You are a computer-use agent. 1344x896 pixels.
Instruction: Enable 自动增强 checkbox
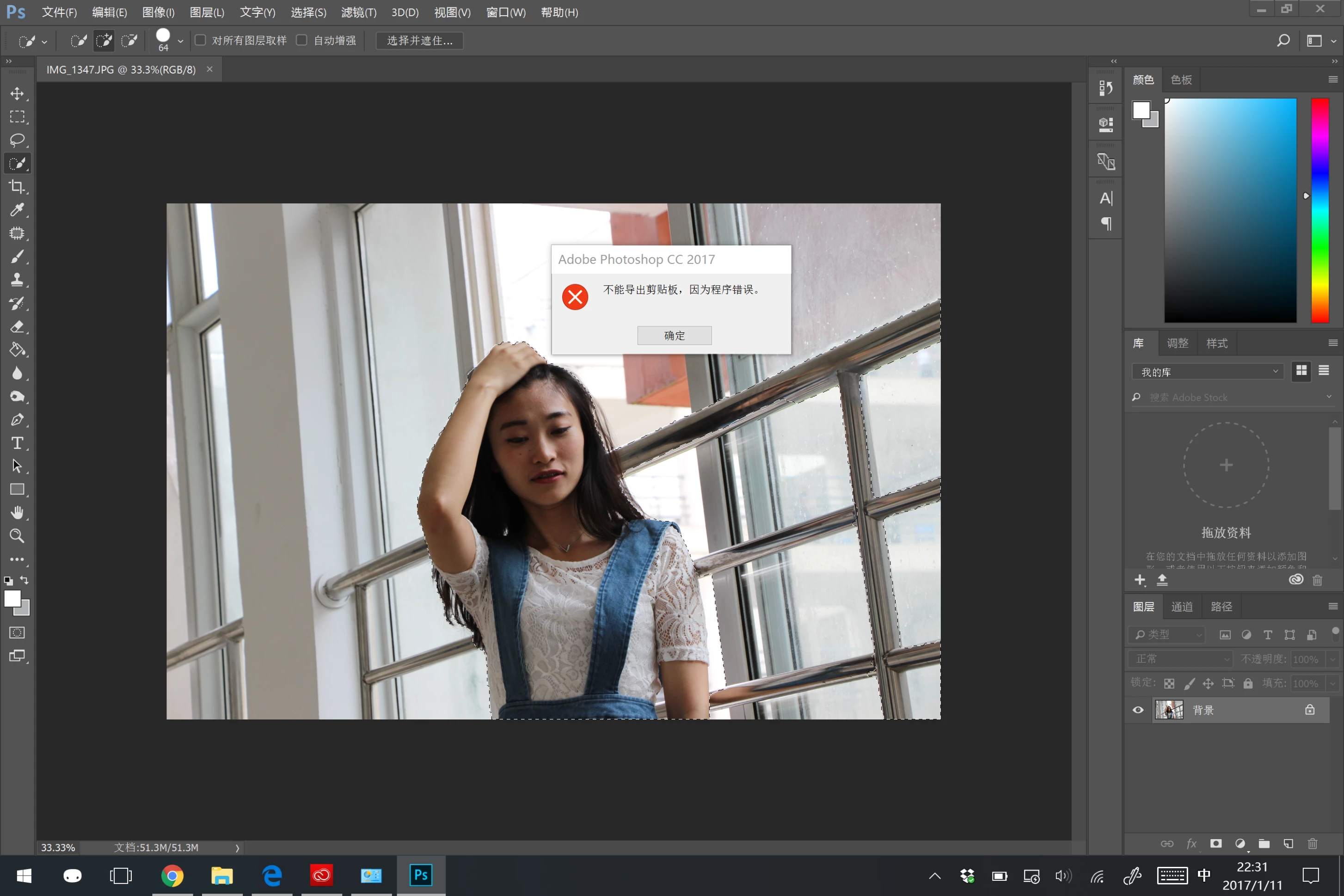click(x=302, y=41)
